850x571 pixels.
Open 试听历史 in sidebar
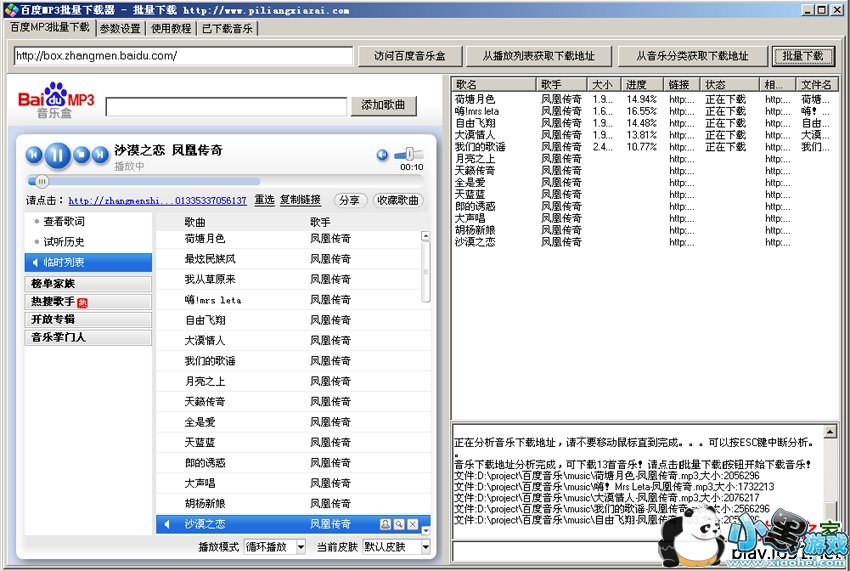pyautogui.click(x=64, y=242)
